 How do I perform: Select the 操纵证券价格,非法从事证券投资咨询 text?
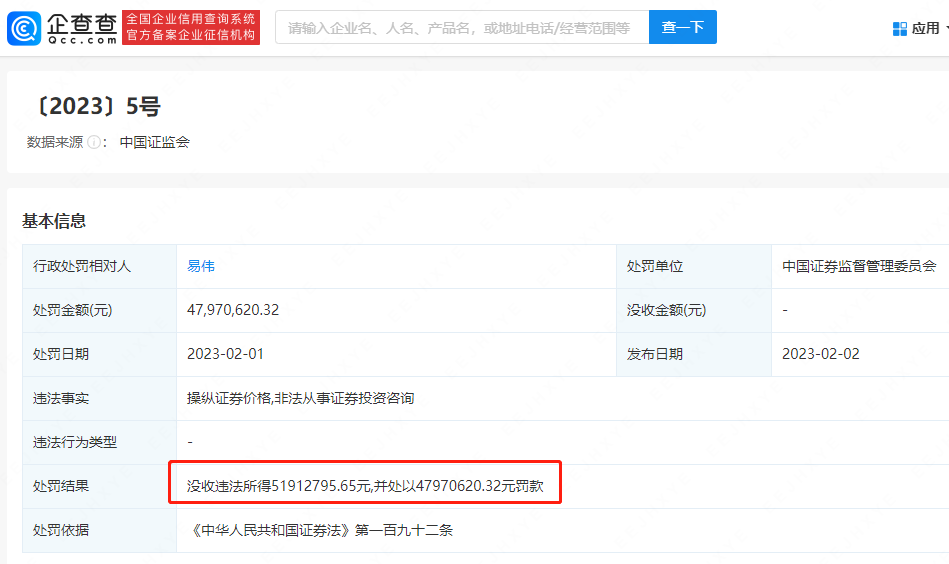pyautogui.click(x=301, y=398)
